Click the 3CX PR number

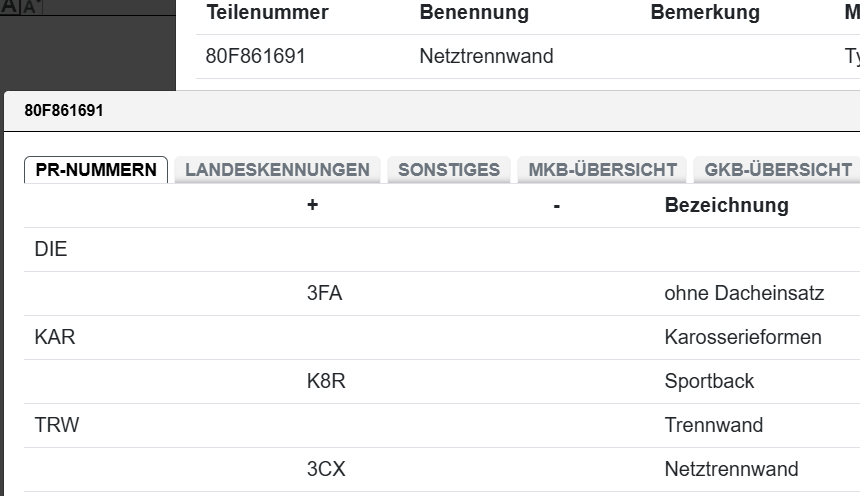tap(326, 470)
